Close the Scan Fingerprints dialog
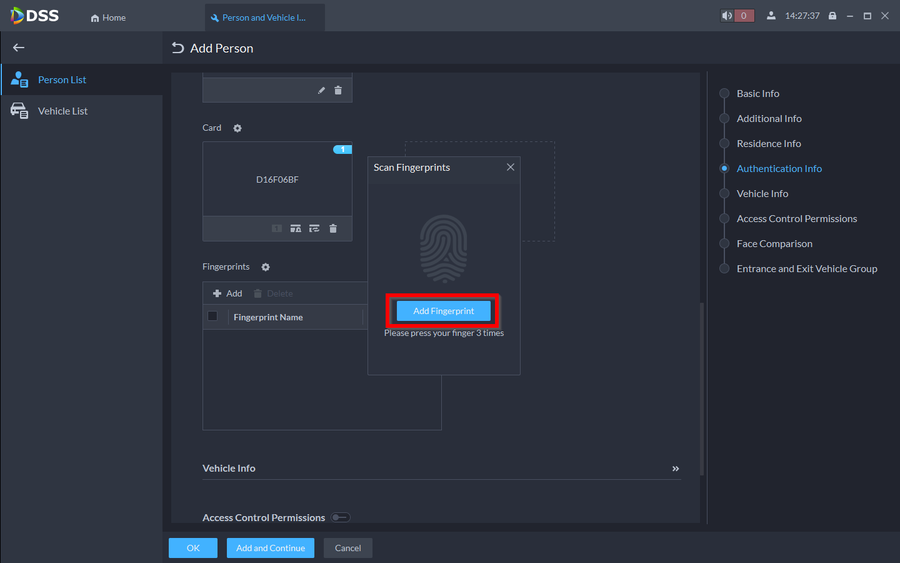900x563 pixels. pos(510,167)
